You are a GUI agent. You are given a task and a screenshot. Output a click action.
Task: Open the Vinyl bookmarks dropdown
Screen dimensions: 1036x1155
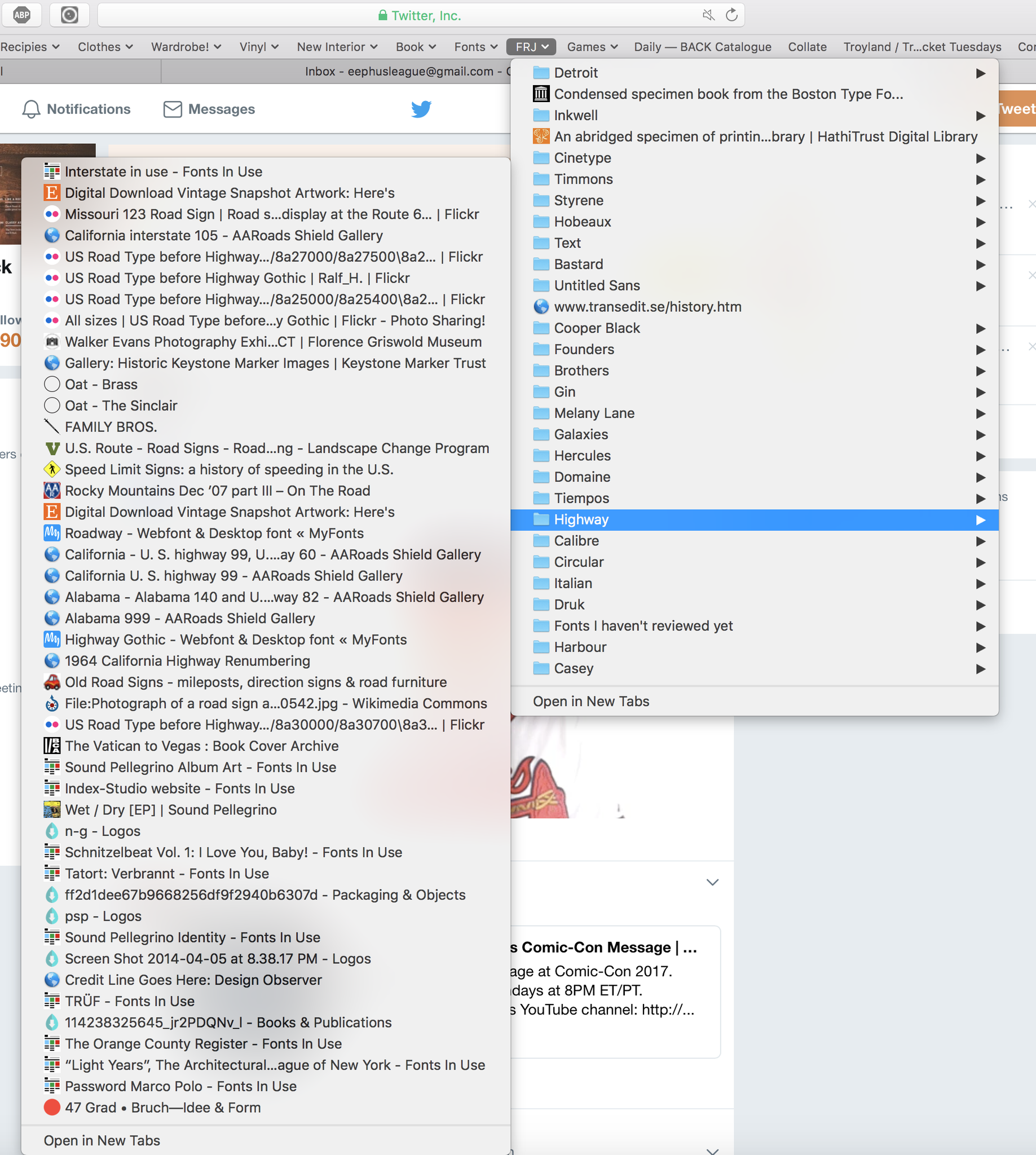259,47
